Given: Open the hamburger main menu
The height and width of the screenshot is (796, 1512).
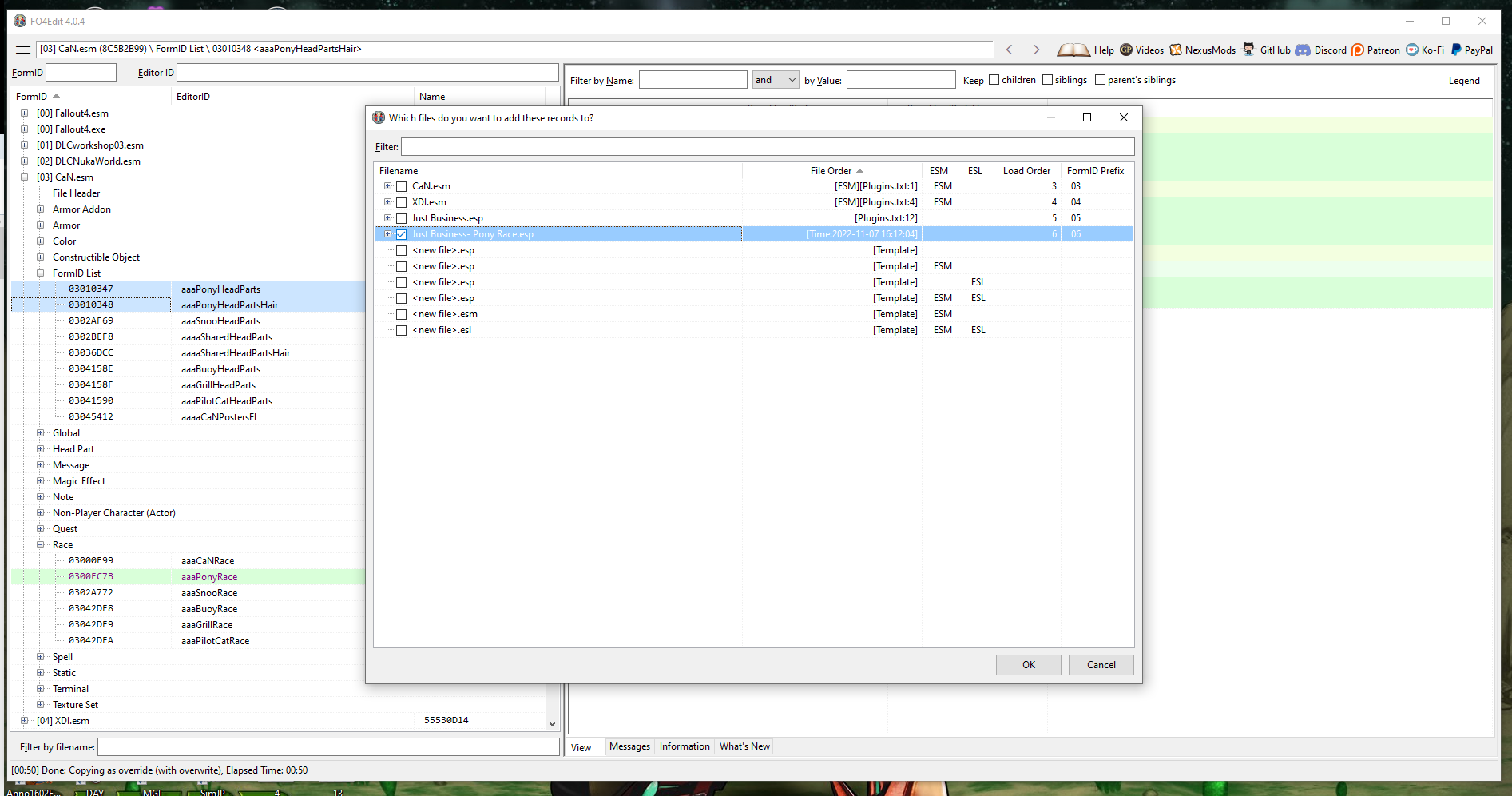Looking at the screenshot, I should click(x=23, y=50).
